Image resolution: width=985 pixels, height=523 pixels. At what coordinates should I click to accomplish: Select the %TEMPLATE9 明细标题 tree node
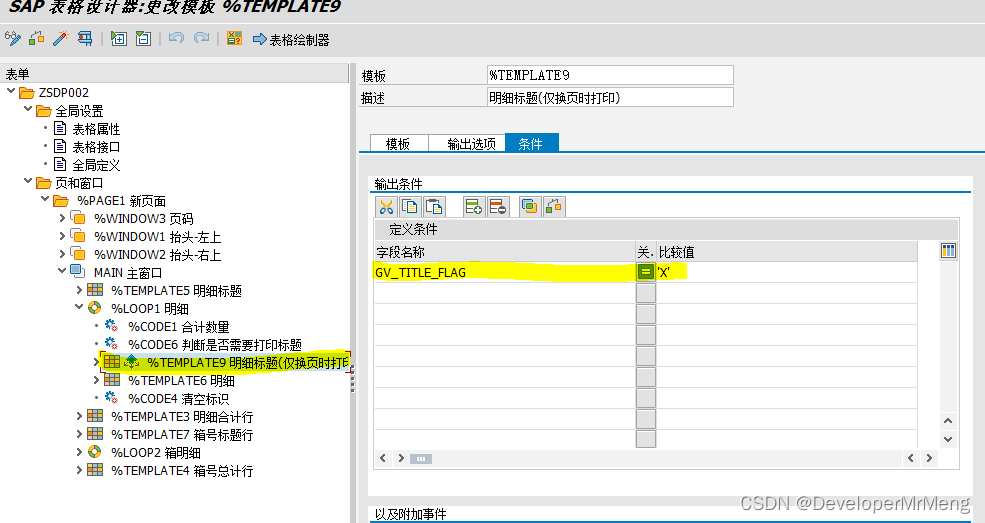click(x=248, y=362)
